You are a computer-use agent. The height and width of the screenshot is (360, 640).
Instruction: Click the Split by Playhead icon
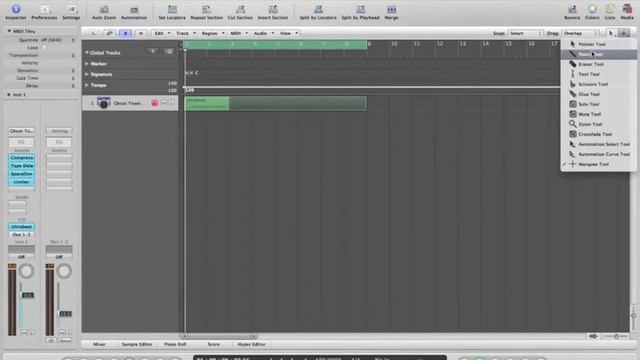pyautogui.click(x=360, y=12)
